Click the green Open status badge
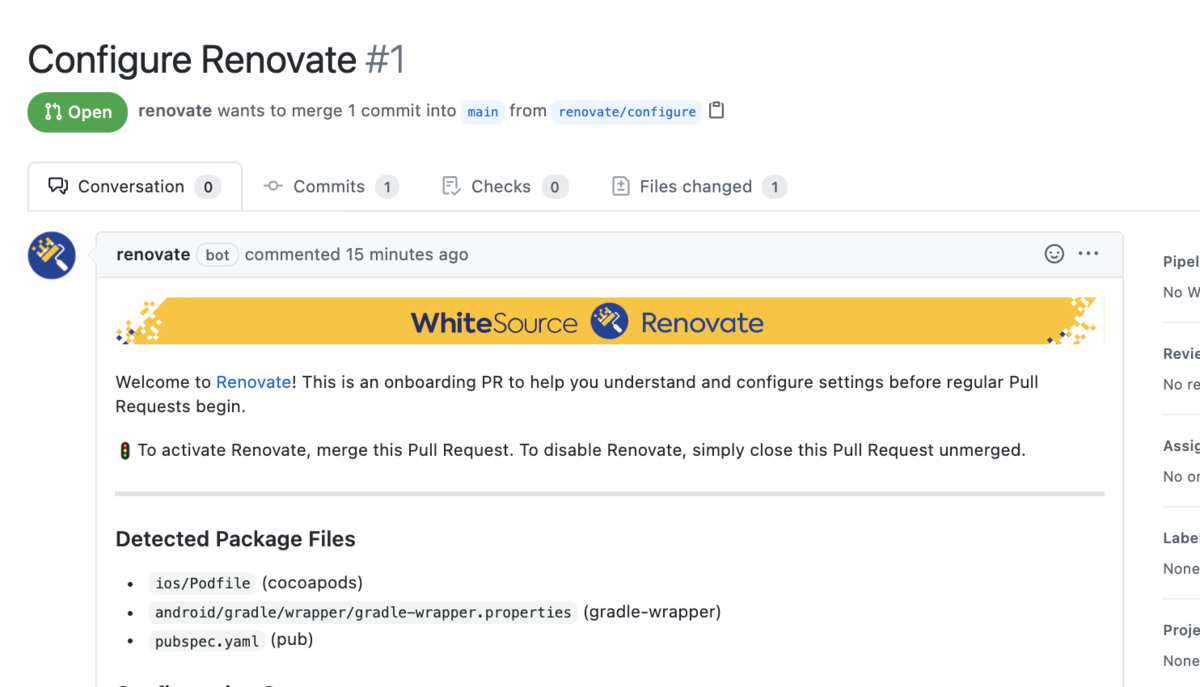The image size is (1200, 687). click(78, 112)
